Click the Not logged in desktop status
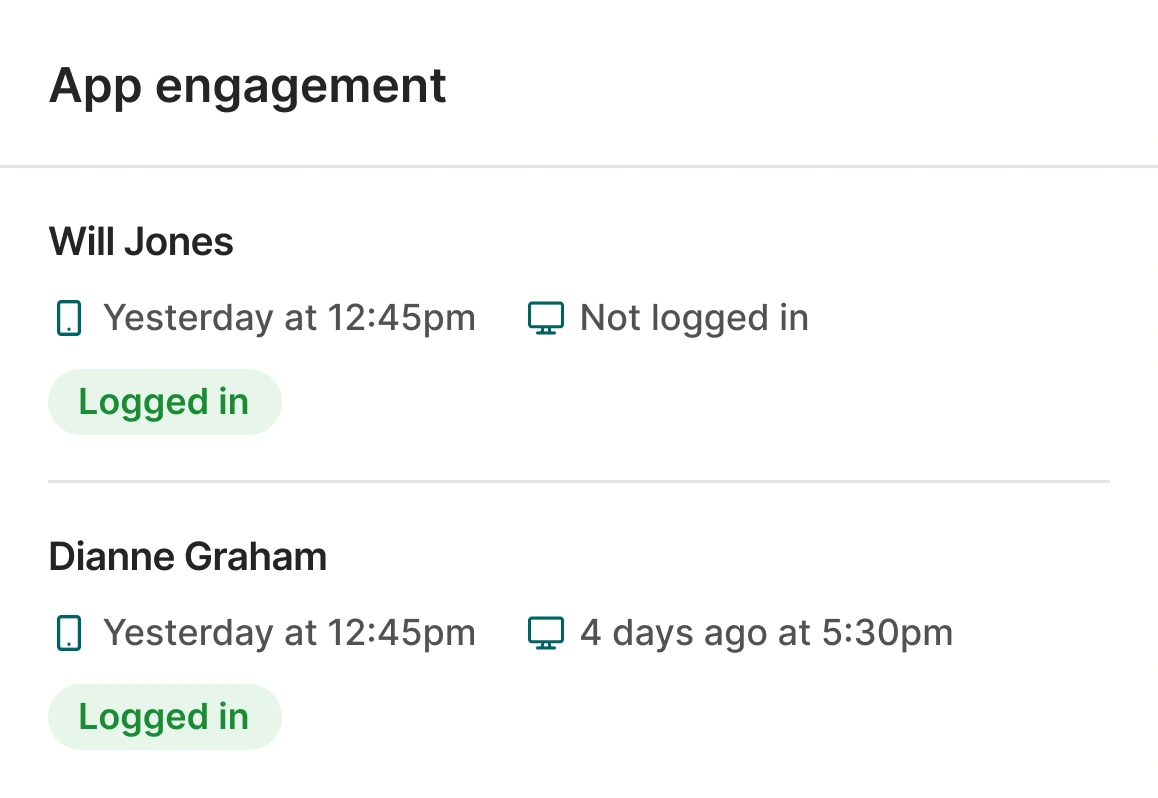Screen dimensions: 1158x798 point(694,318)
